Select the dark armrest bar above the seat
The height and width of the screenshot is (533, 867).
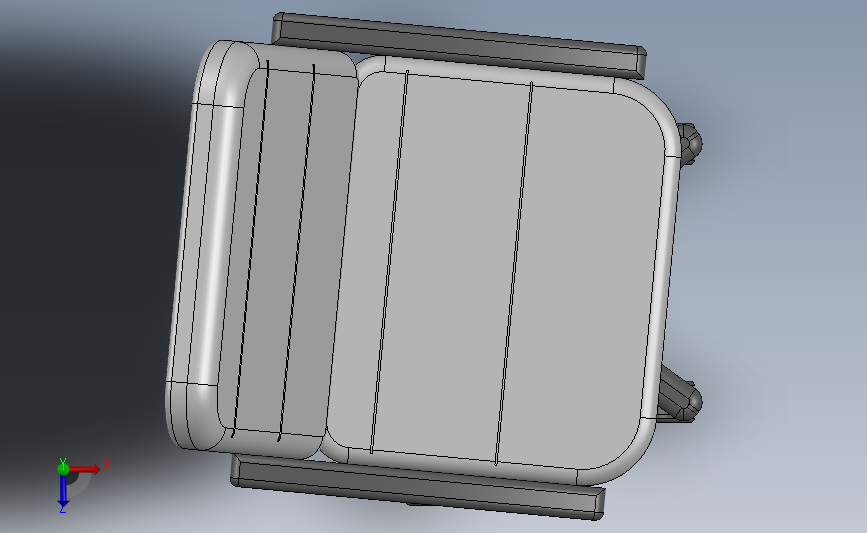coord(459,45)
